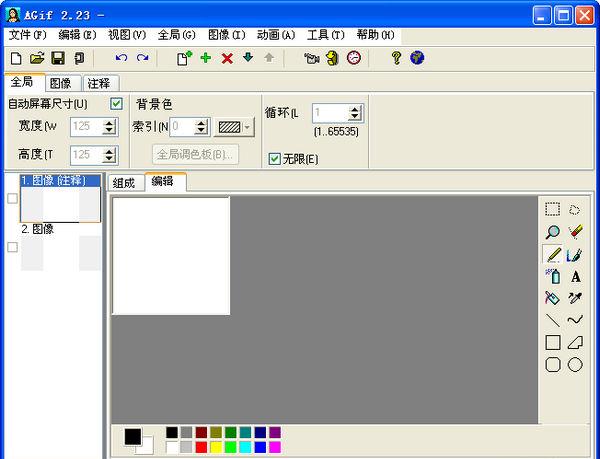
Task: Select the rectangular selection tool
Action: pyautogui.click(x=553, y=210)
